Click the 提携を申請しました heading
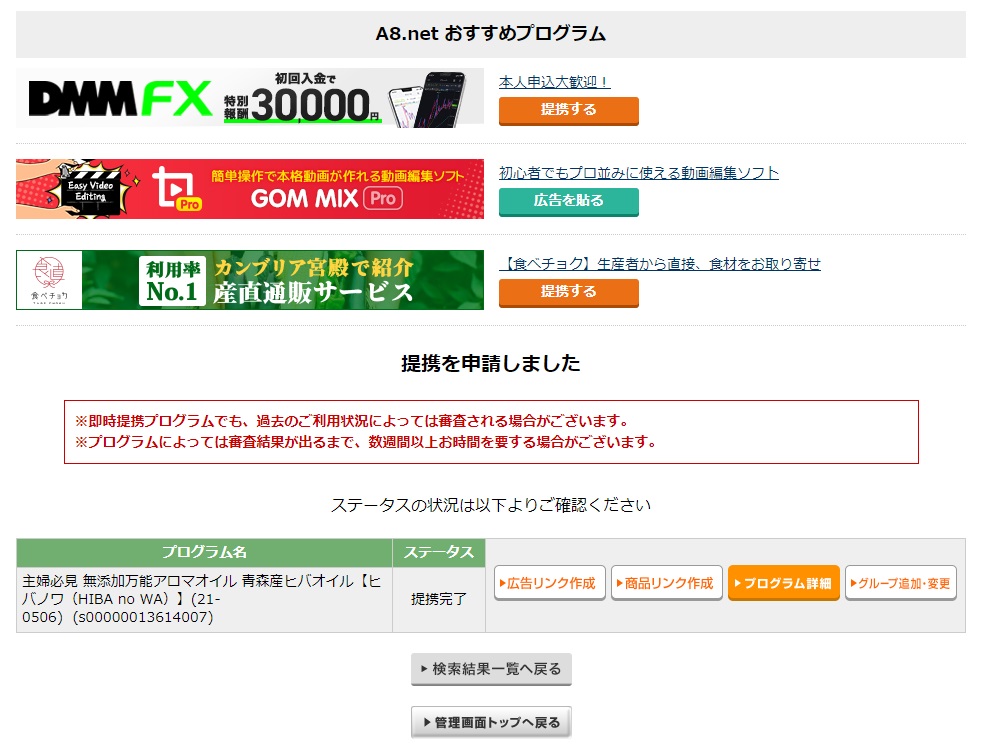This screenshot has width=984, height=749. pos(491,363)
